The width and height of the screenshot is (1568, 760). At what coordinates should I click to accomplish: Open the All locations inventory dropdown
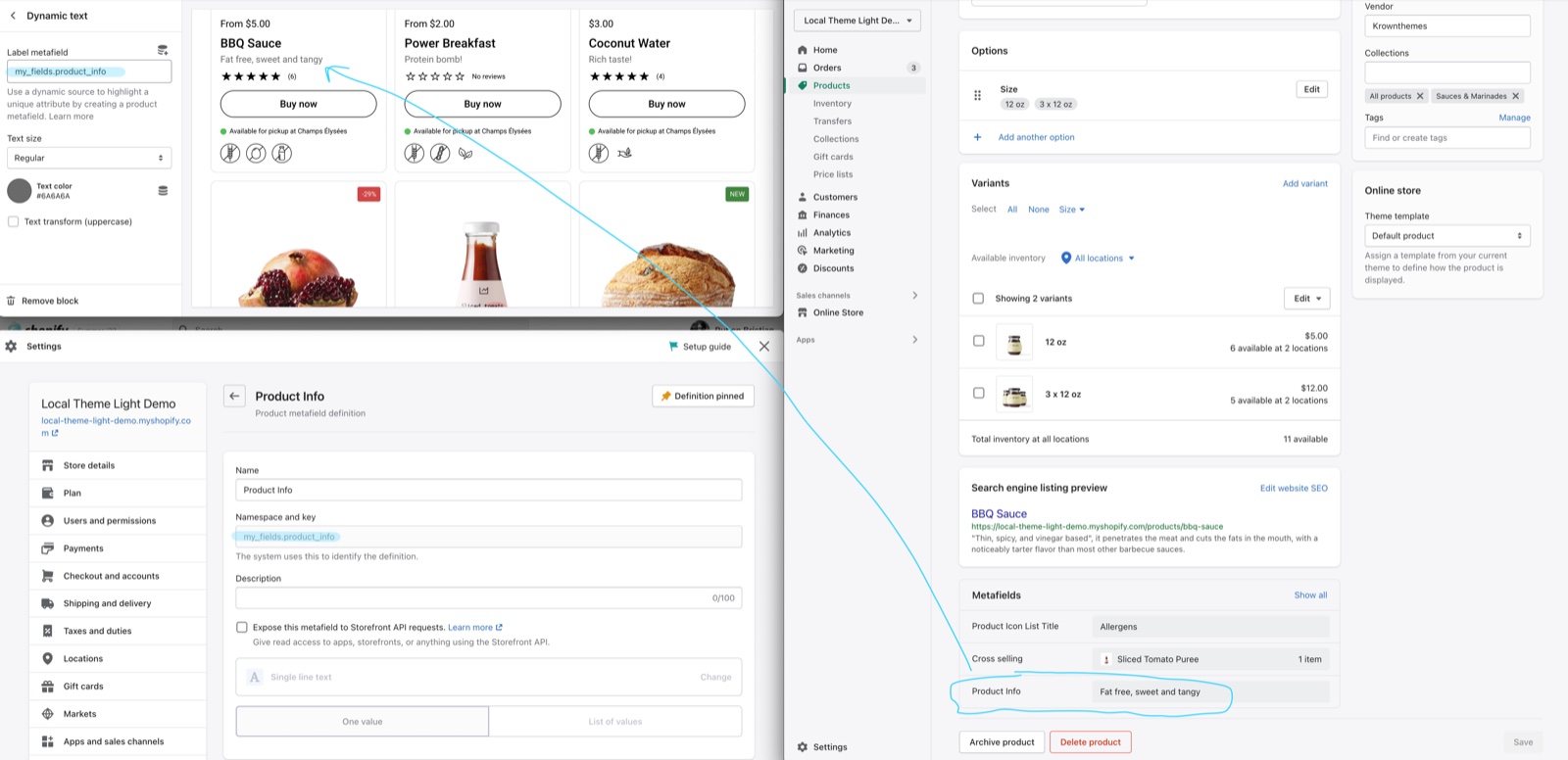(1098, 259)
